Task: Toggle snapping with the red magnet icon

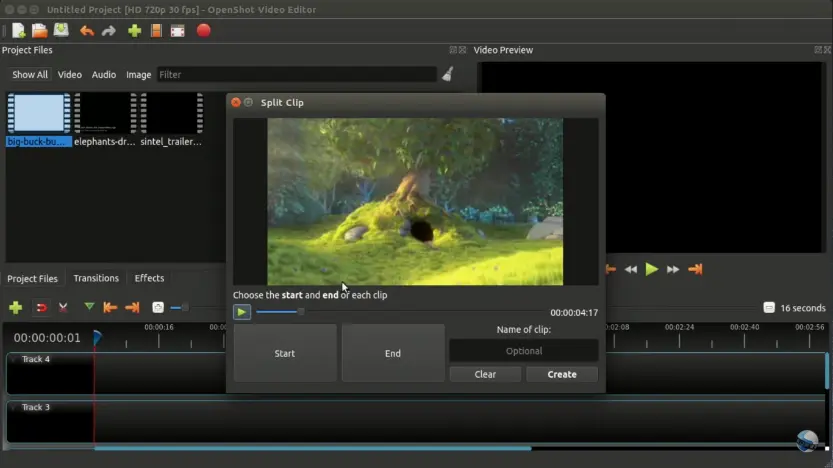Action: tap(41, 308)
